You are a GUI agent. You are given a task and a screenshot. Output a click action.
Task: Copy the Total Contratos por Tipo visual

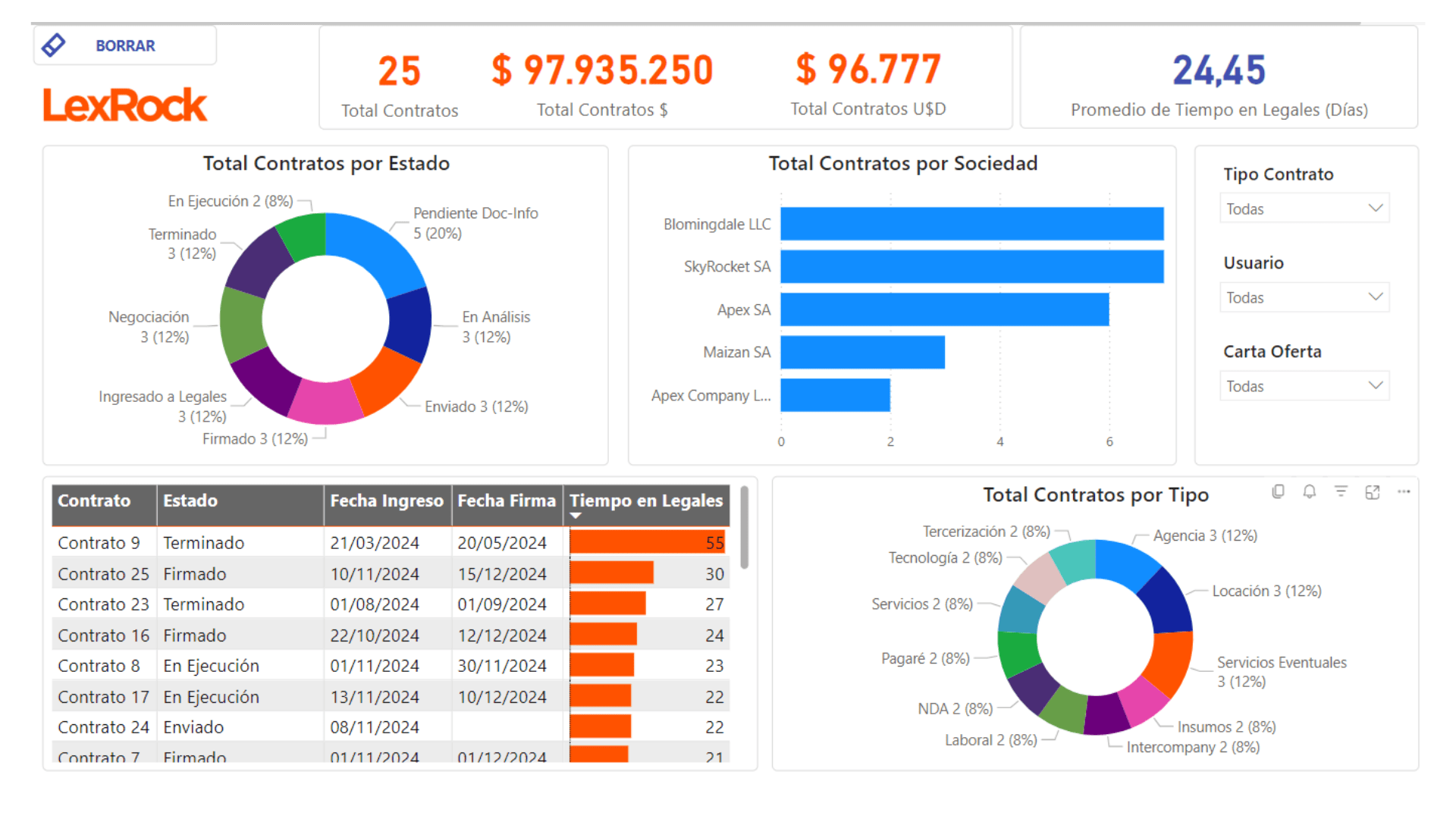[x=1278, y=491]
